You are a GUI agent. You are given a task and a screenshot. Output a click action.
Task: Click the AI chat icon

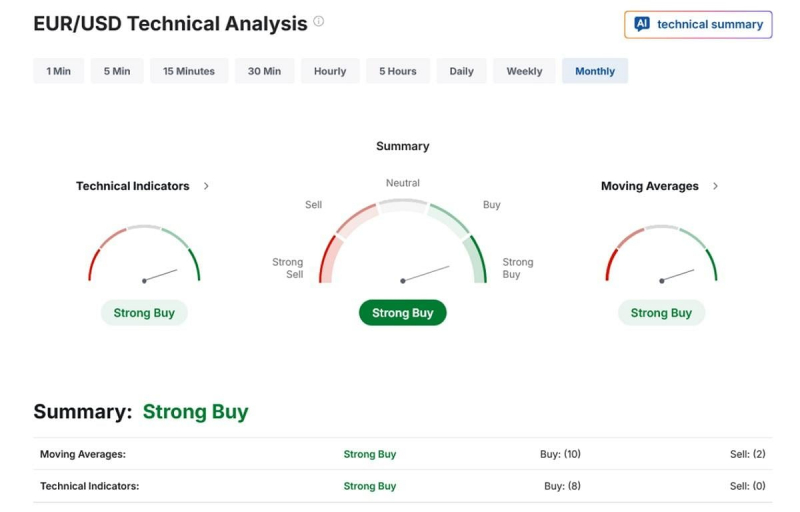(x=642, y=23)
